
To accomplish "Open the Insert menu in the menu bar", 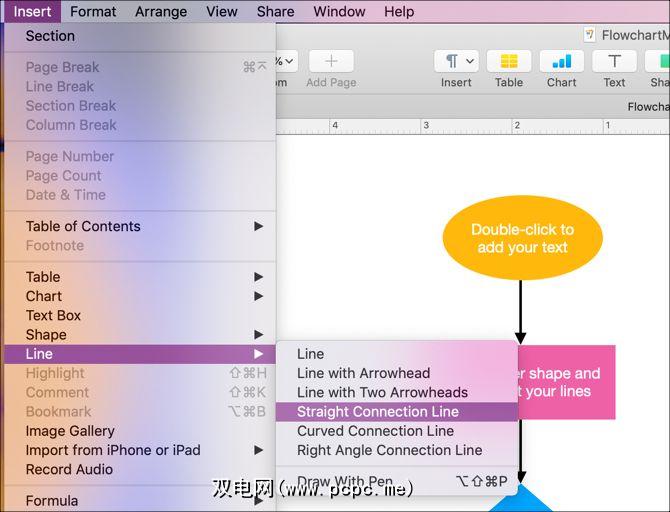I will [x=32, y=11].
